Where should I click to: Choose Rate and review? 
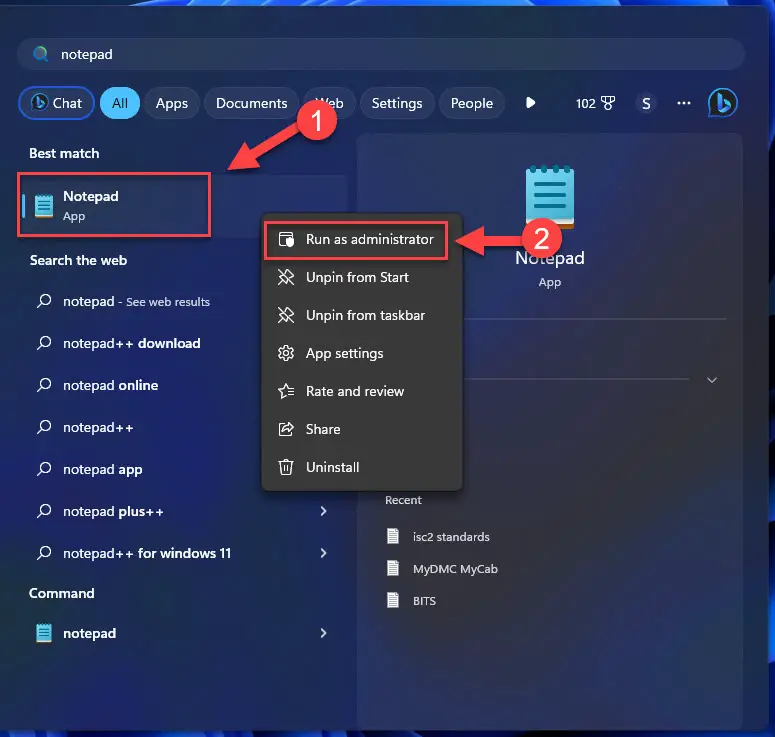pyautogui.click(x=362, y=391)
